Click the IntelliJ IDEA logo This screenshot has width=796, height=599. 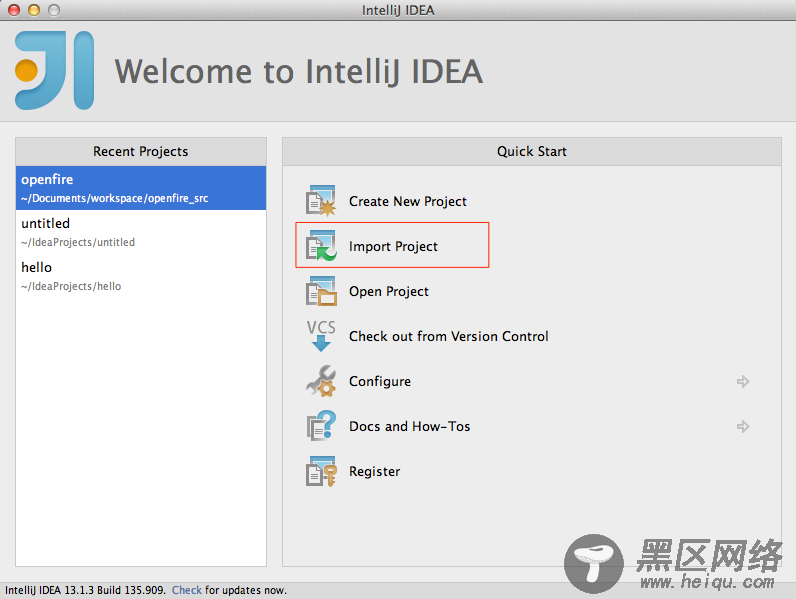pos(54,71)
